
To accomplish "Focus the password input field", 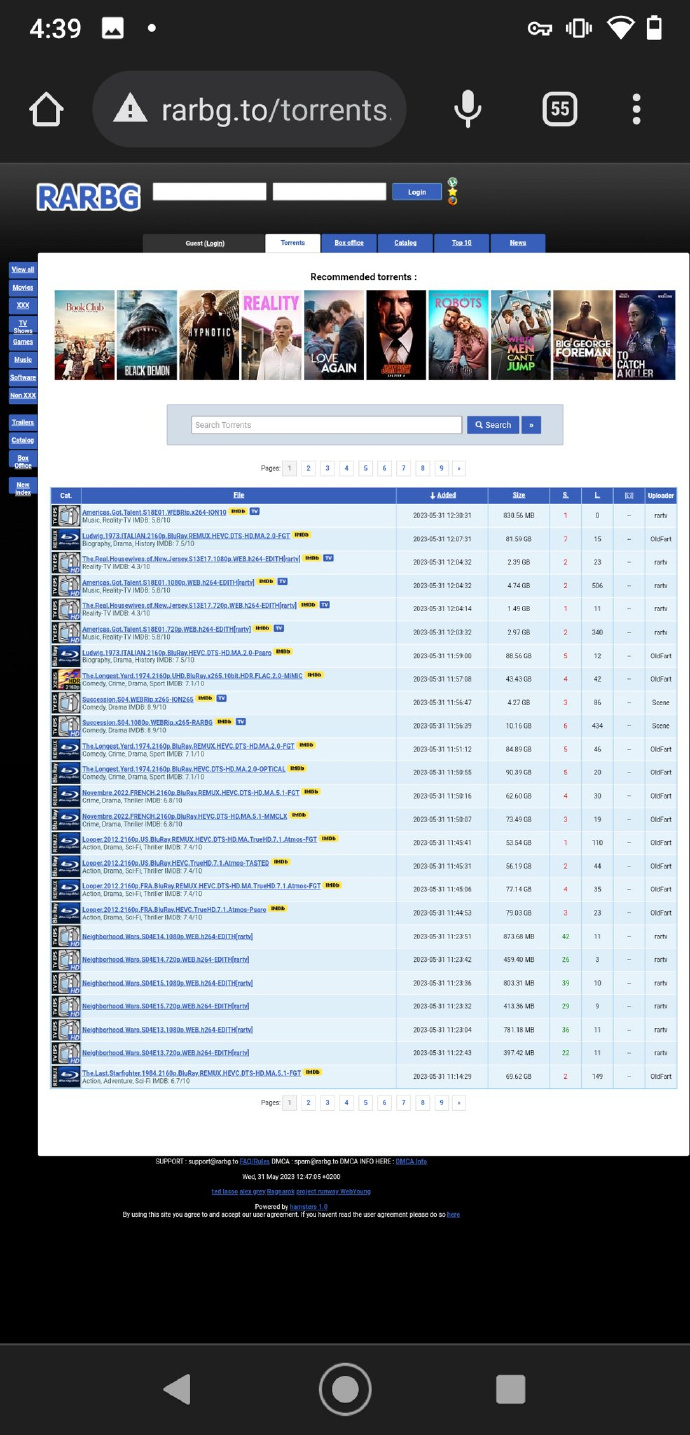I will coord(329,191).
